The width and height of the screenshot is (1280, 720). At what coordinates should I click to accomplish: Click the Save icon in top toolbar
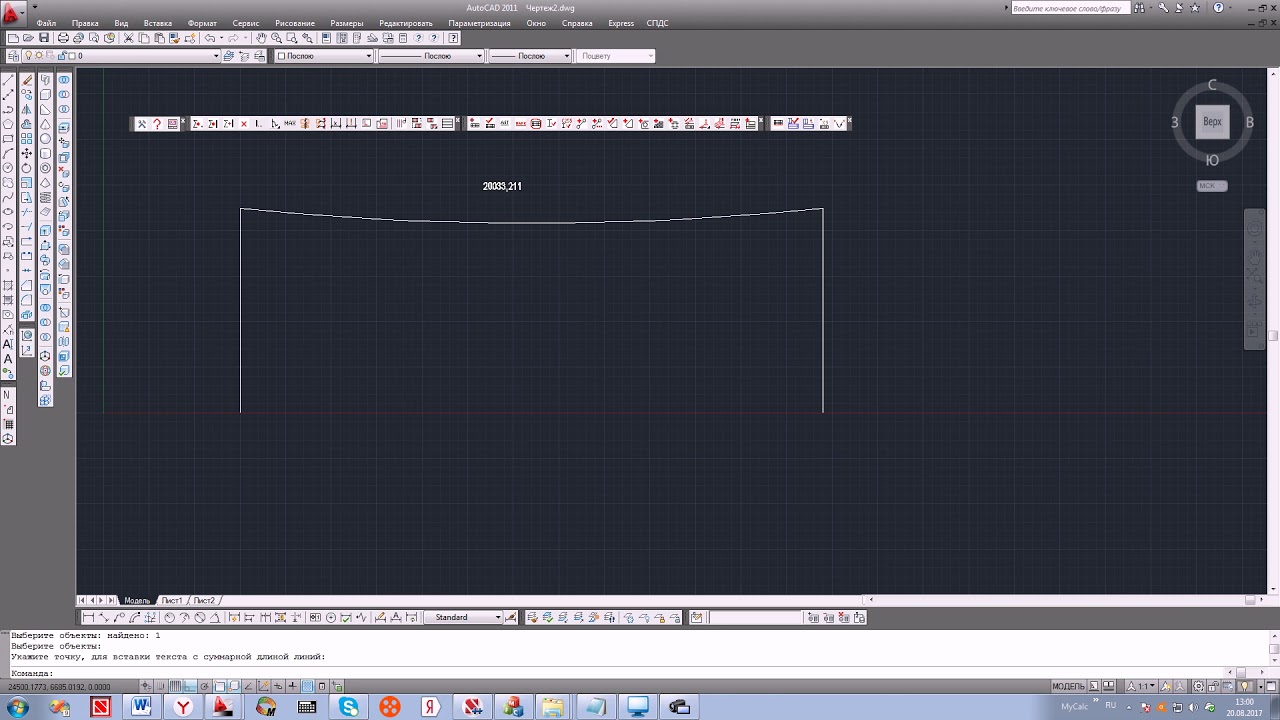tap(44, 38)
